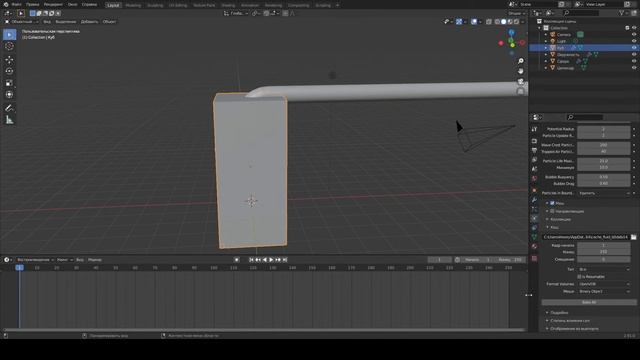Select the Rotate tool
The height and width of the screenshot is (360, 640).
pyautogui.click(x=9, y=71)
